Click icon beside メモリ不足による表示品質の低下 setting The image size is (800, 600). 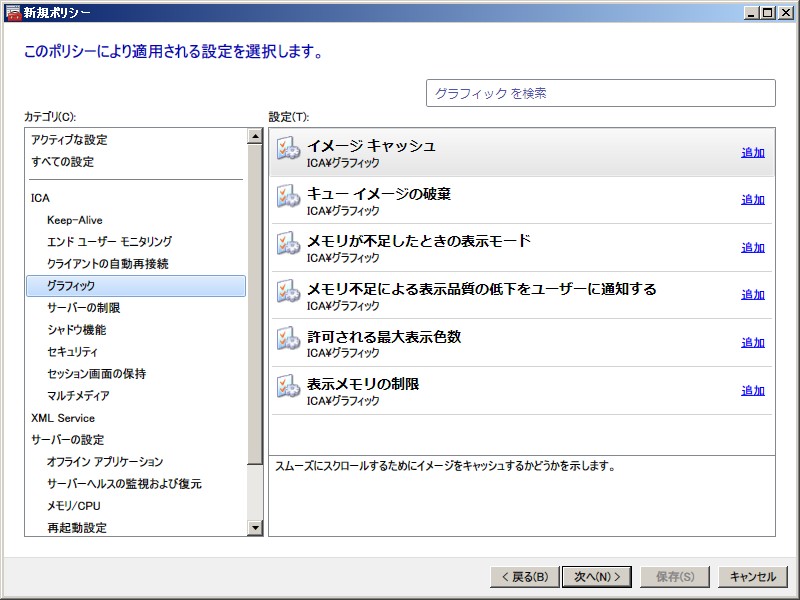288,291
